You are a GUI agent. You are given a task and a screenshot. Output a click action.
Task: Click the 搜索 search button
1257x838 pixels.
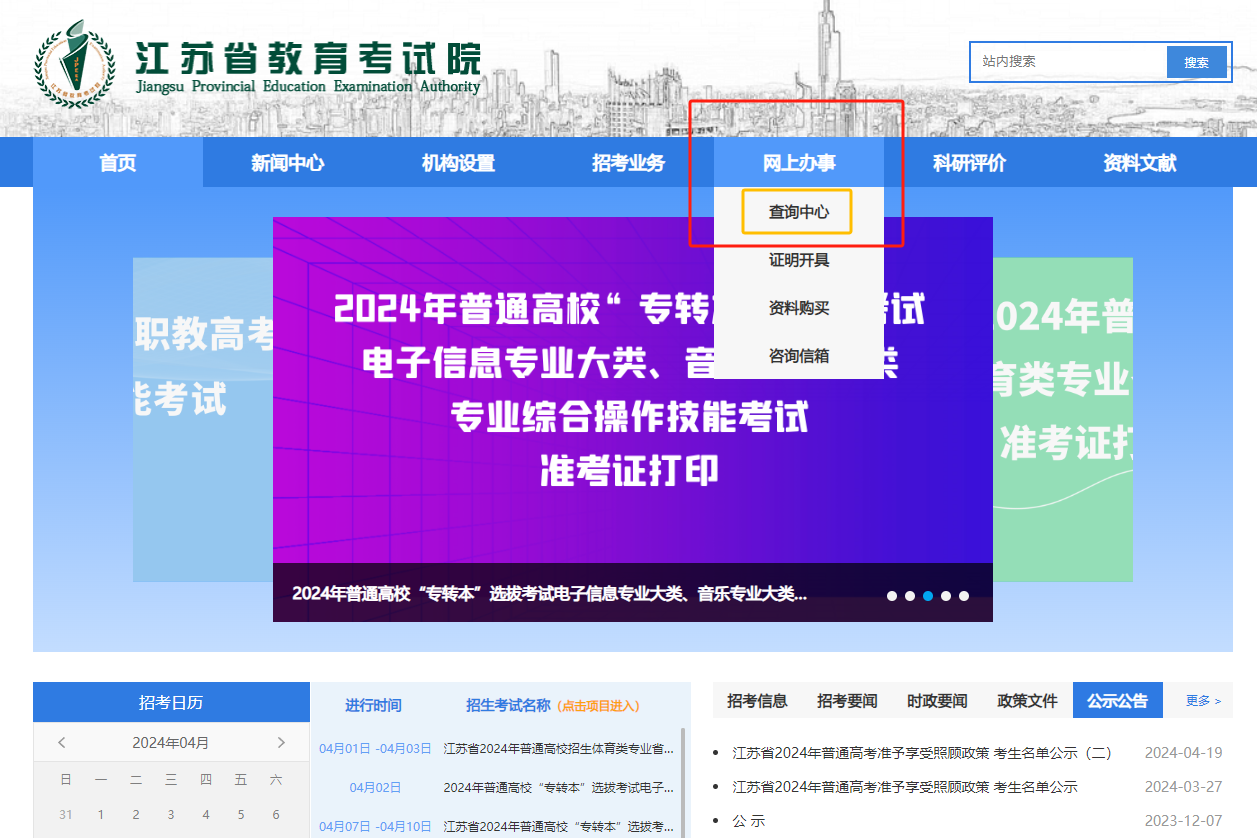coord(1196,62)
